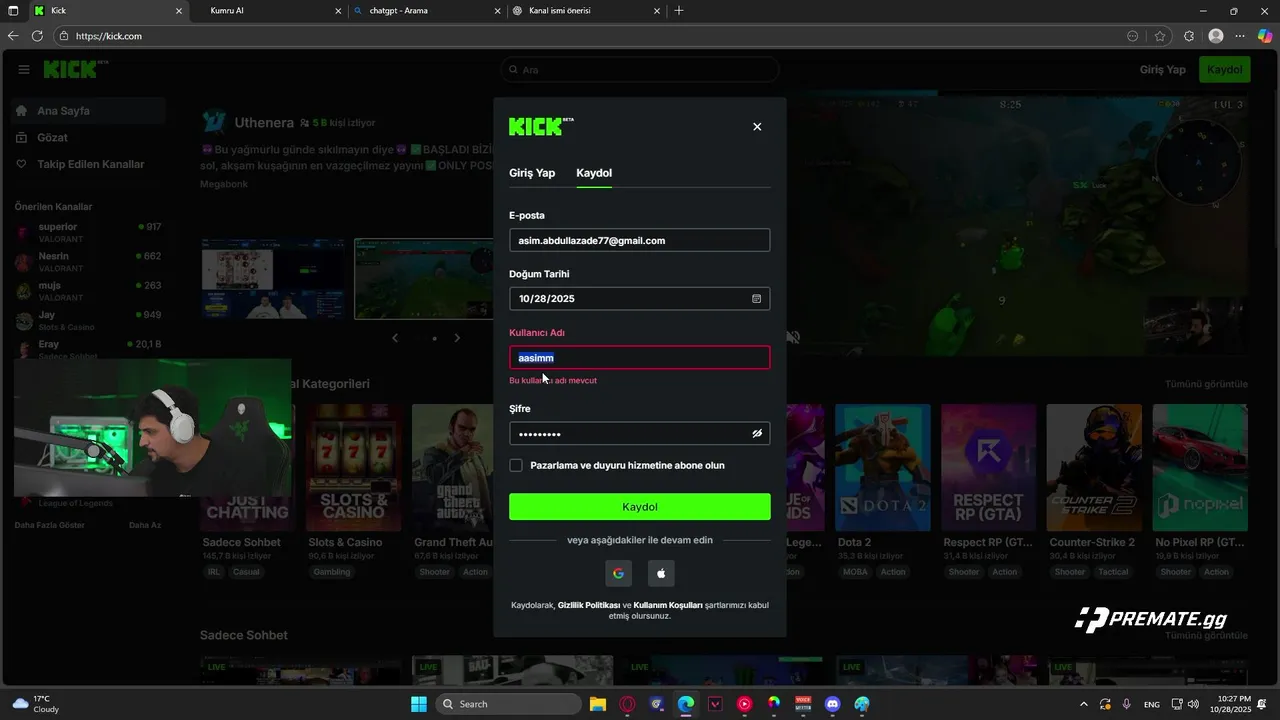Open the hamburger sidebar menu
The height and width of the screenshot is (720, 1280).
click(24, 69)
